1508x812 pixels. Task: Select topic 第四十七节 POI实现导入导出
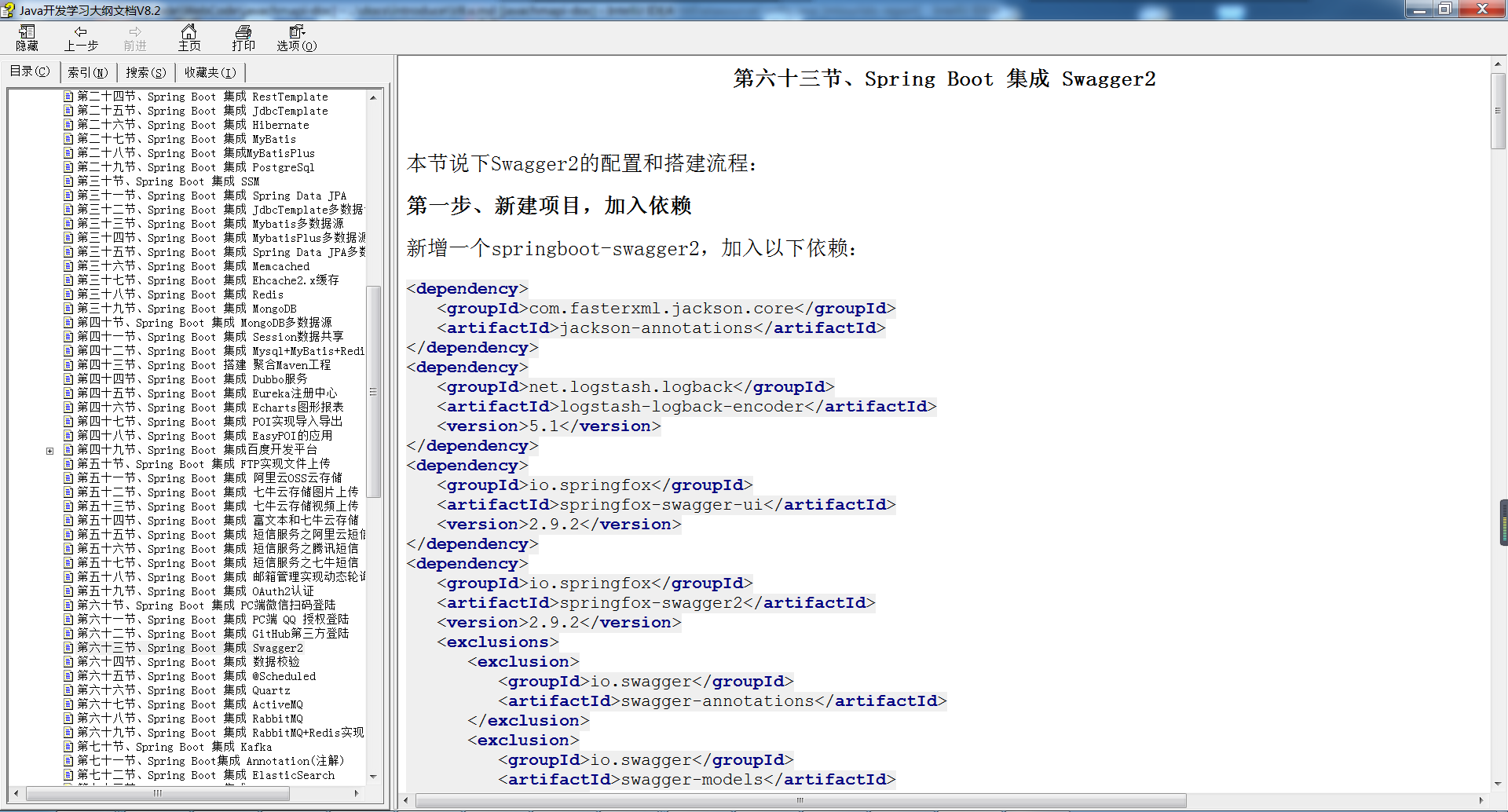[x=210, y=422]
